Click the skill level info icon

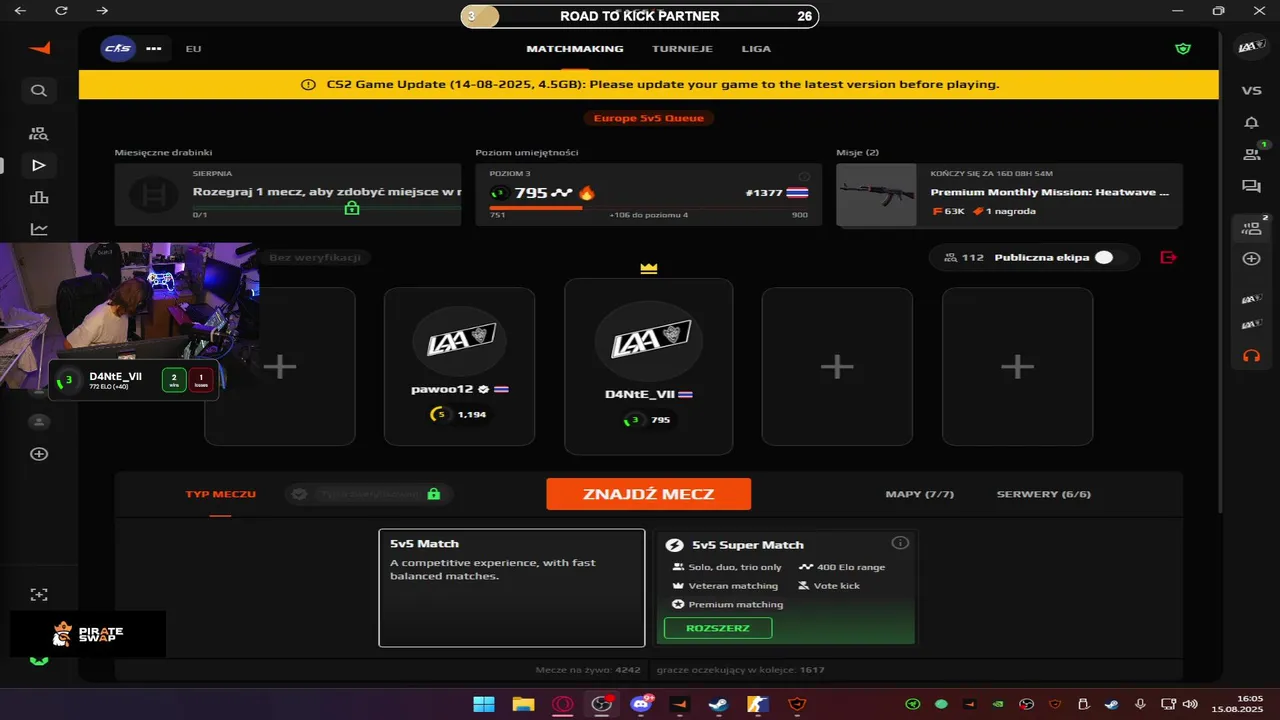coord(802,176)
